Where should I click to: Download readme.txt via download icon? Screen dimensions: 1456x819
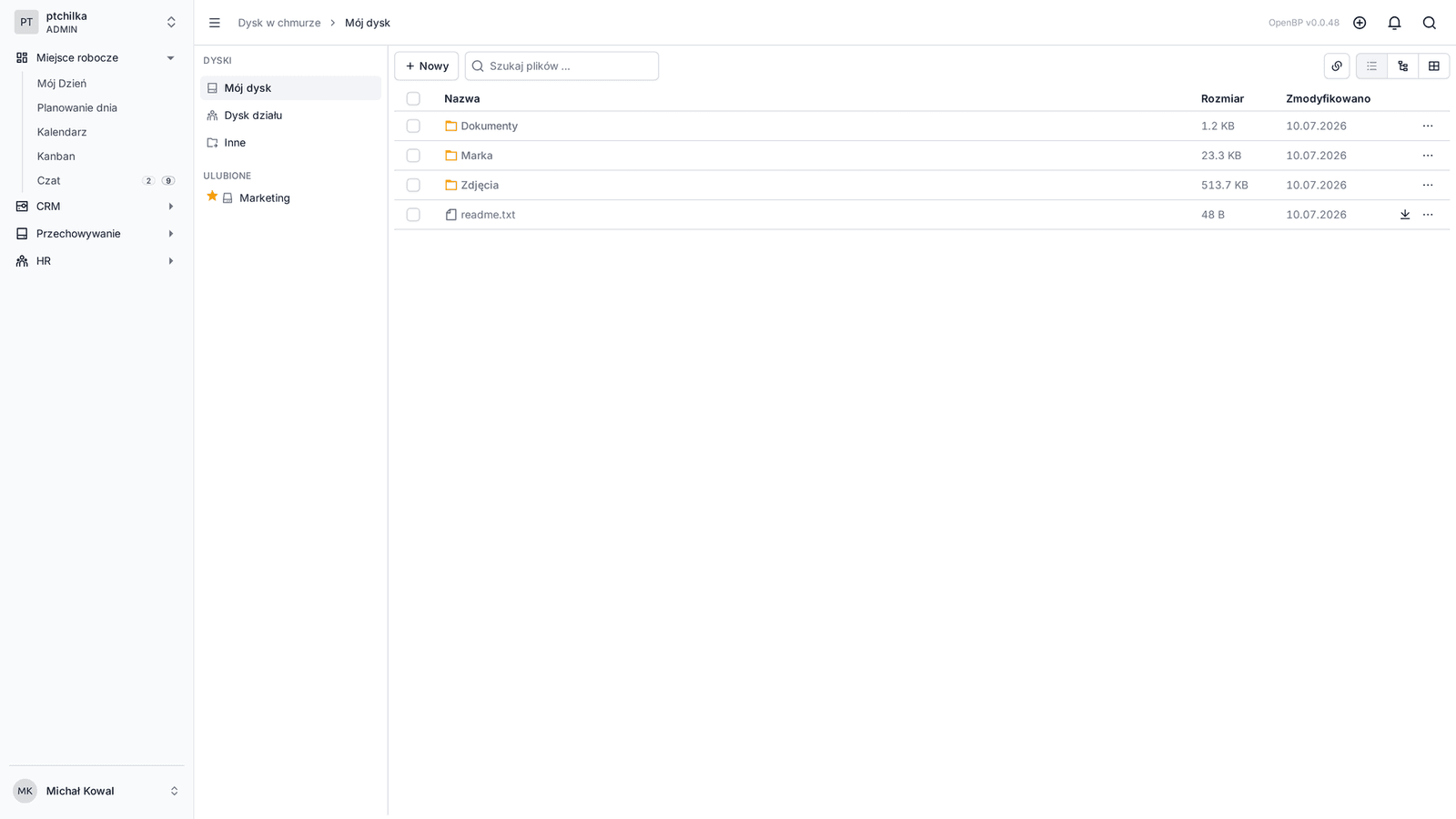pyautogui.click(x=1405, y=215)
